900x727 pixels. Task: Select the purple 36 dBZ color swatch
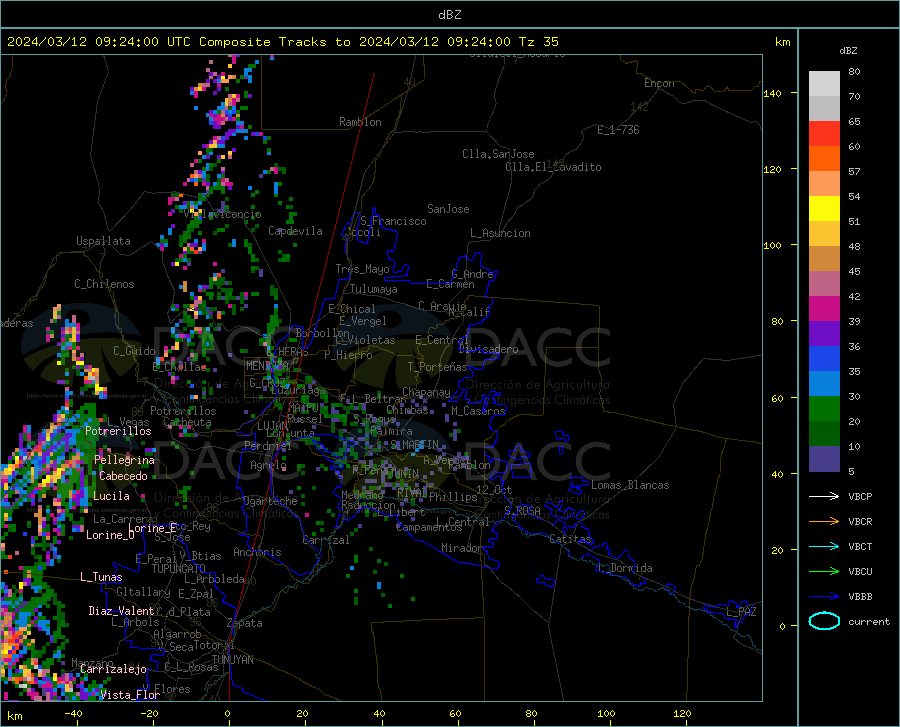[x=824, y=334]
